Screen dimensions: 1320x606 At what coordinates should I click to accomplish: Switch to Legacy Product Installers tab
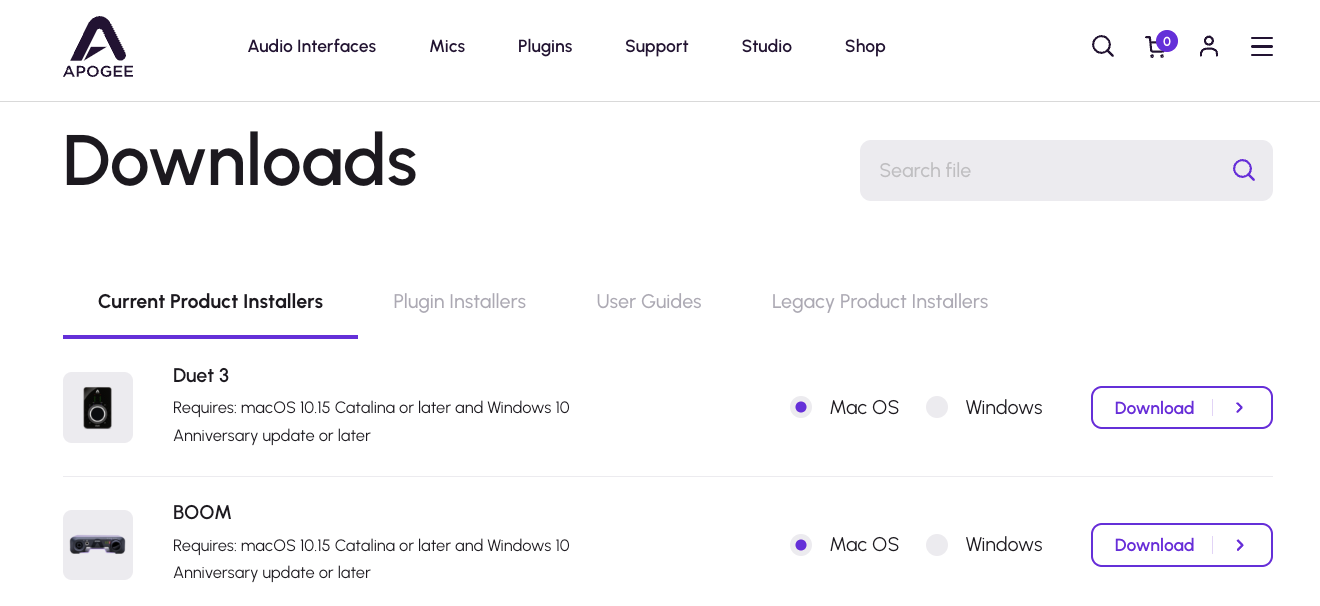coord(880,302)
